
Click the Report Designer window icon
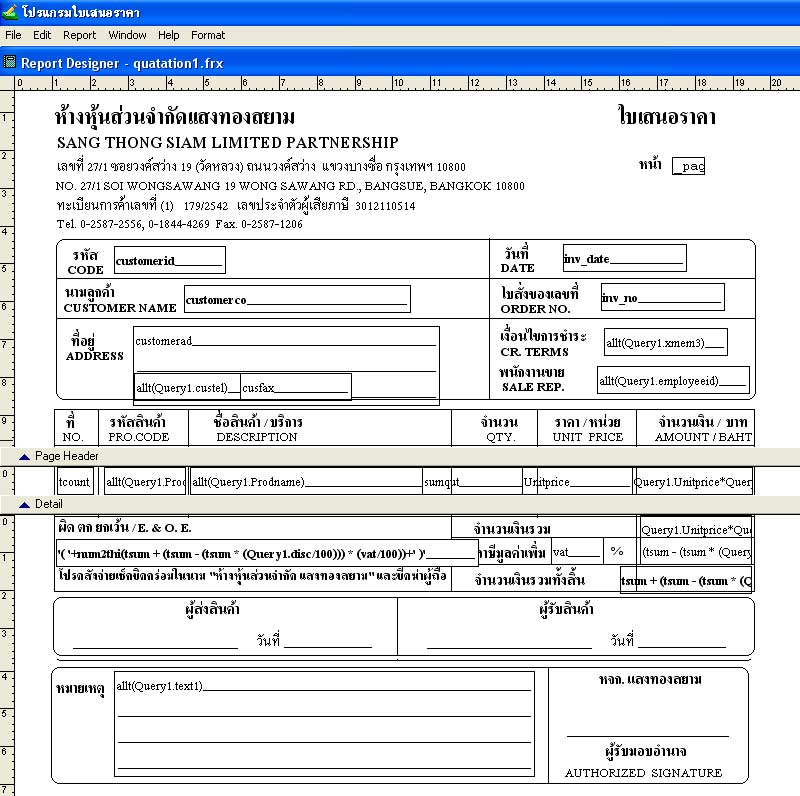pyautogui.click(x=10, y=62)
